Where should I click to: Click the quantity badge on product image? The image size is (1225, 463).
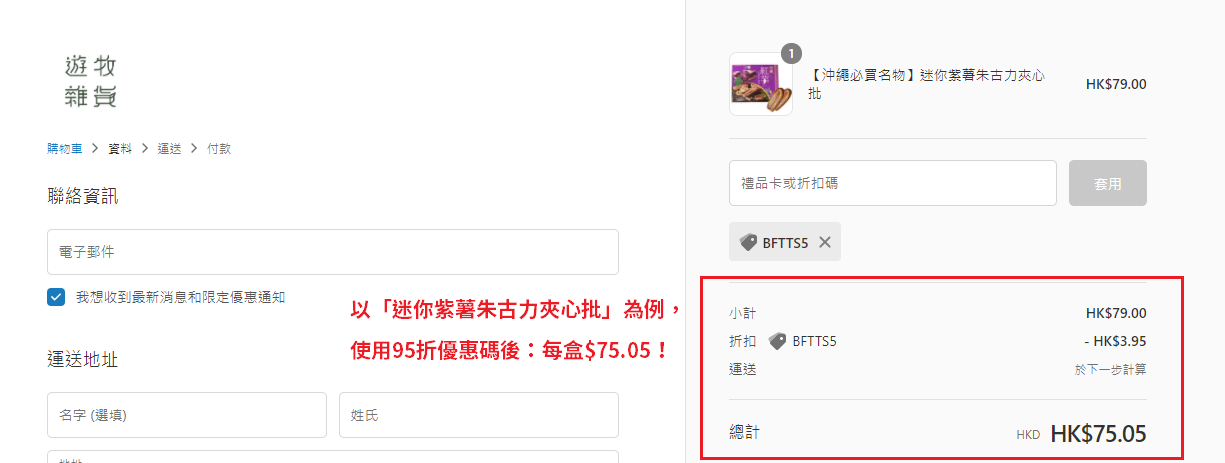791,54
